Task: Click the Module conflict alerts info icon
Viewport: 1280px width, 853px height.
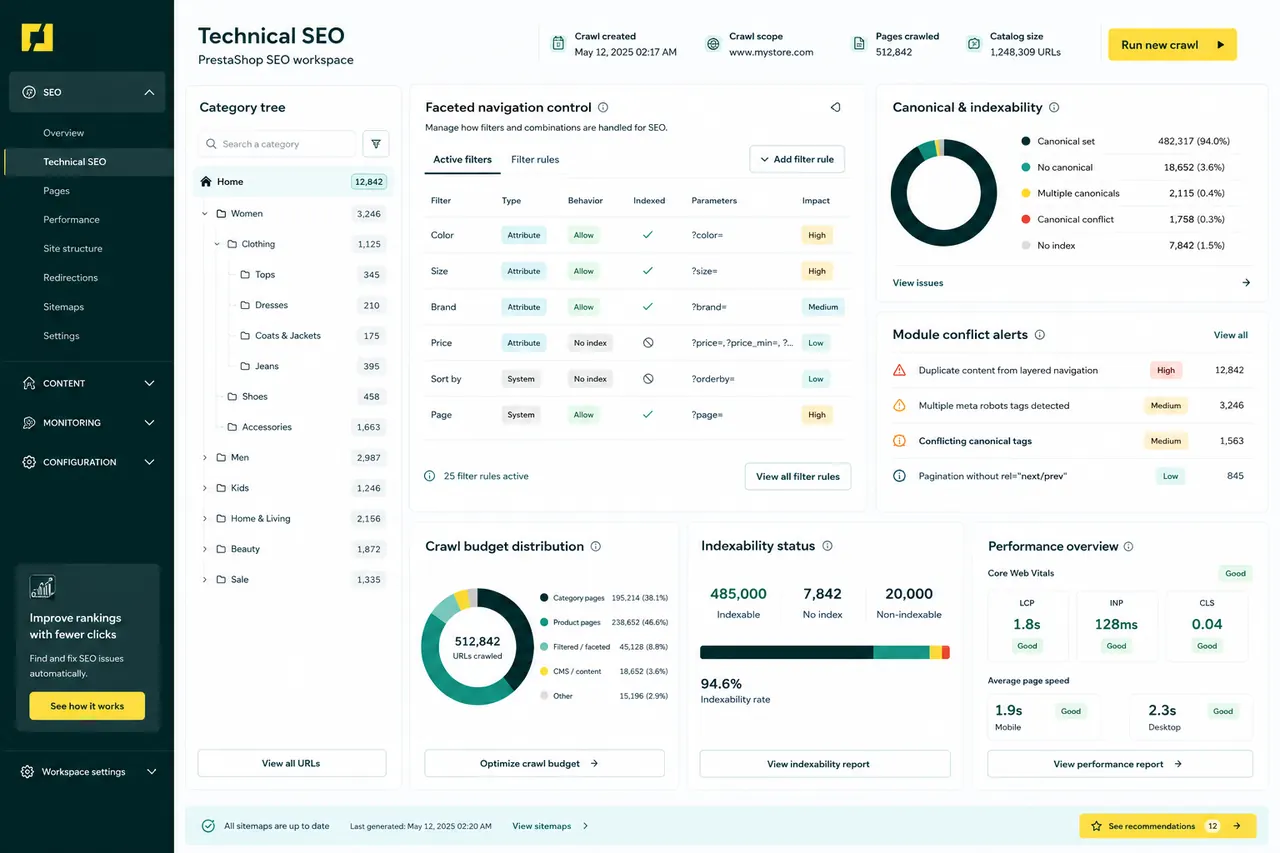Action: tap(1040, 335)
